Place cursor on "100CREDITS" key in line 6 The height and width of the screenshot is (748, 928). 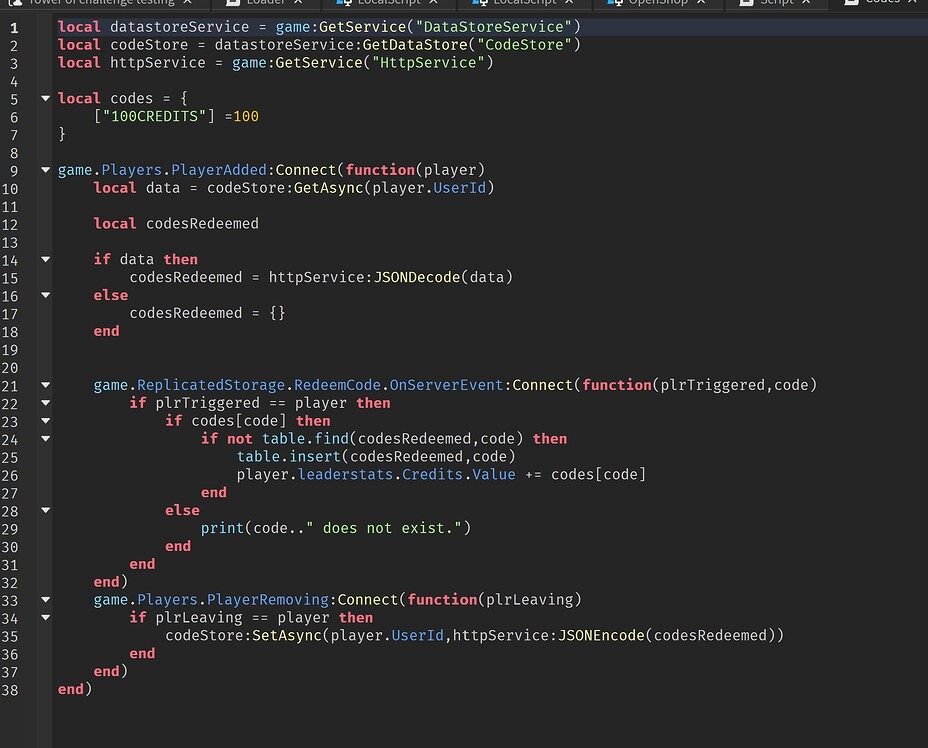coord(154,116)
